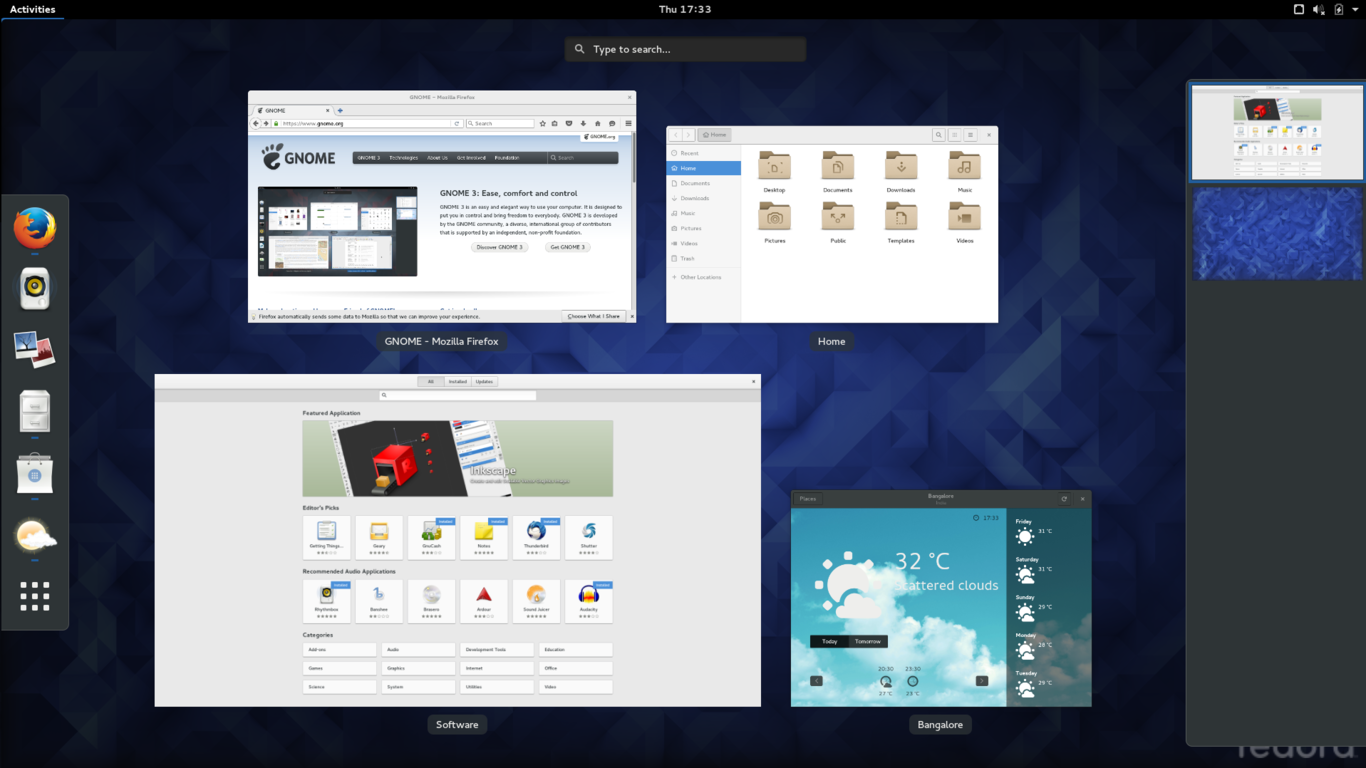Switch to Installed tab in Software
Screen dimensions: 1366x768
458,381
